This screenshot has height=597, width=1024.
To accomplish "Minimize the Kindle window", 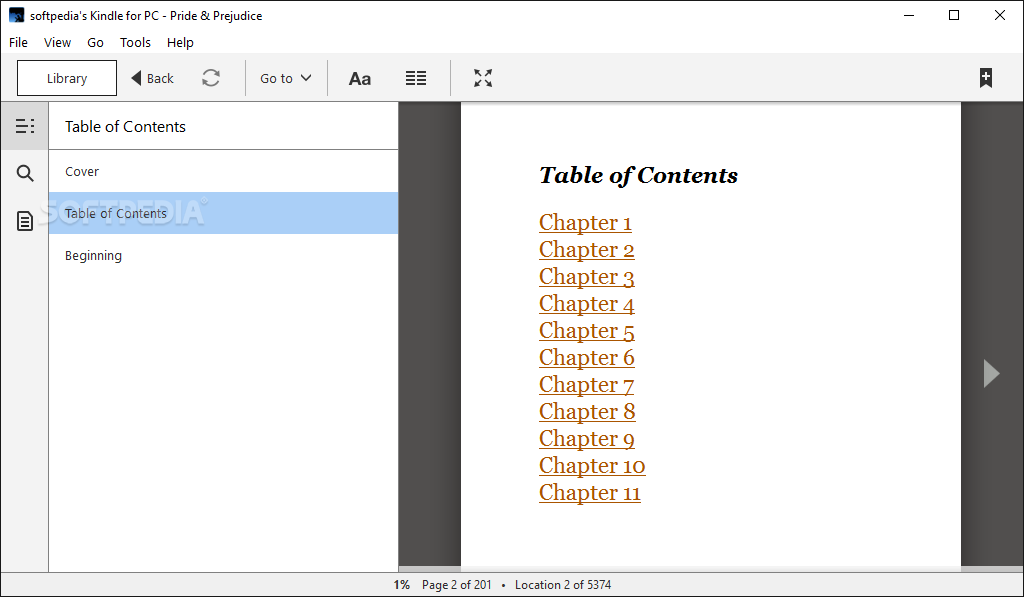I will [908, 15].
